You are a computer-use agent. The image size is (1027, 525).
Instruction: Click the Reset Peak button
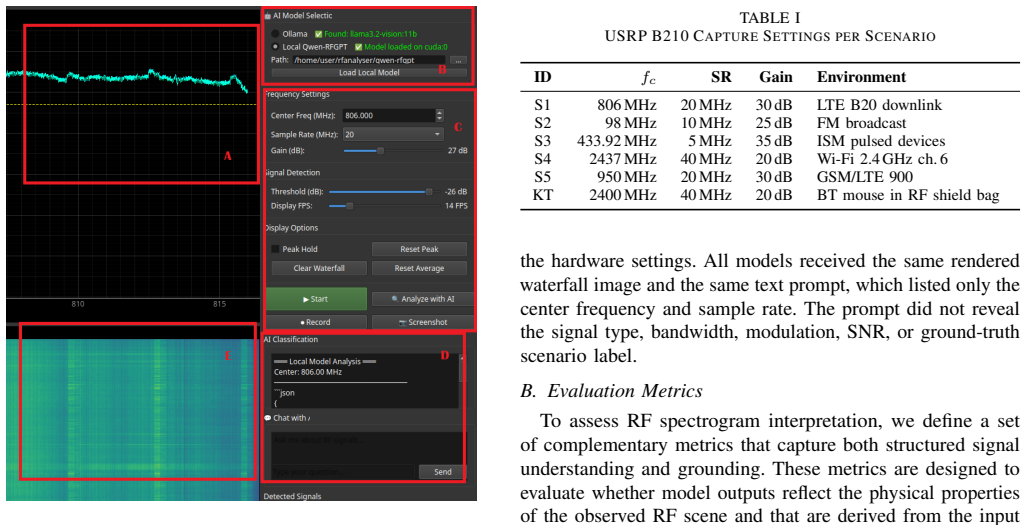[x=419, y=249]
